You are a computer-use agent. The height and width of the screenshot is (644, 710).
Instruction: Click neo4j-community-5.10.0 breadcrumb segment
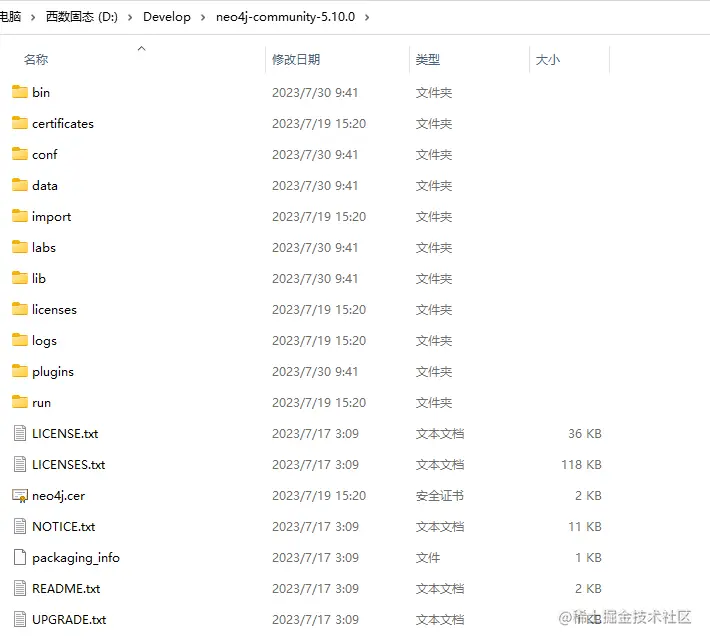pos(285,17)
